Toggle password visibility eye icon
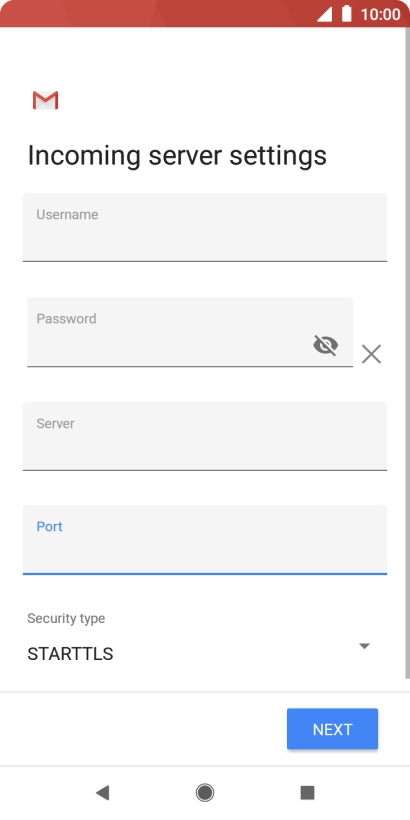The width and height of the screenshot is (410, 820). [325, 345]
